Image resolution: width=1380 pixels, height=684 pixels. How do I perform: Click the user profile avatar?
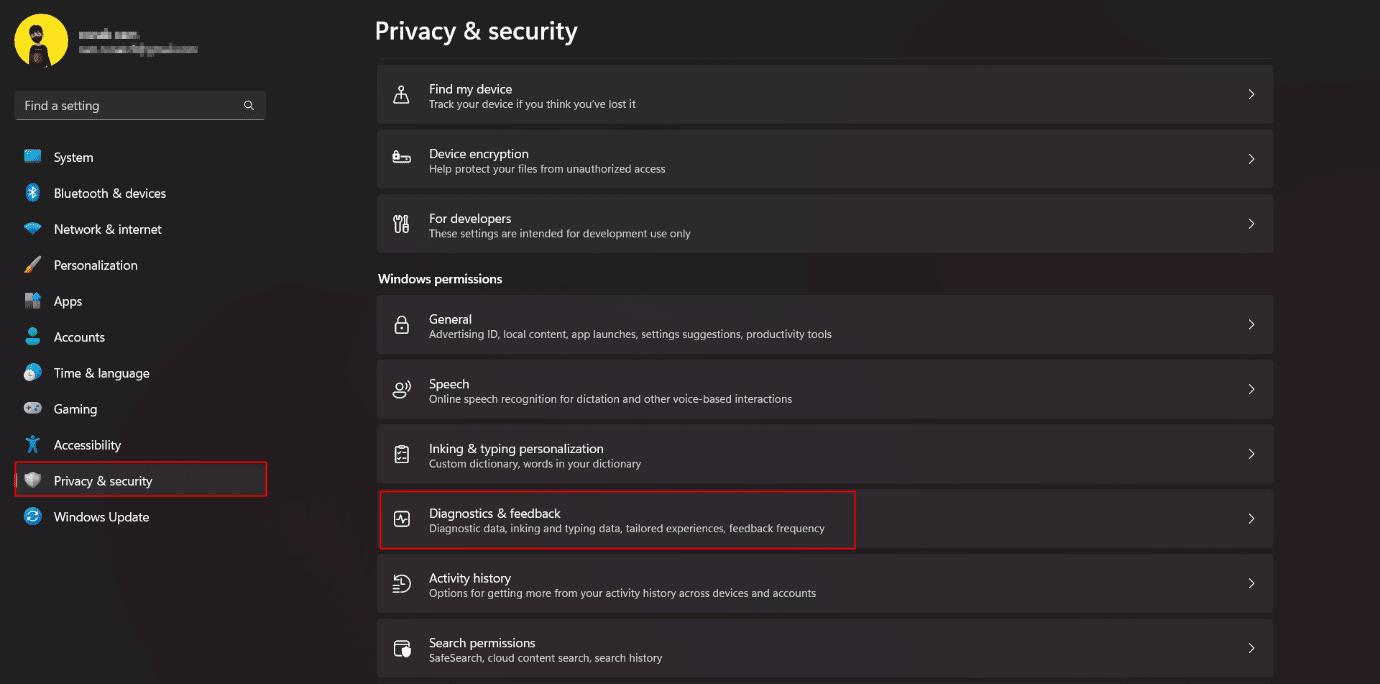click(41, 41)
